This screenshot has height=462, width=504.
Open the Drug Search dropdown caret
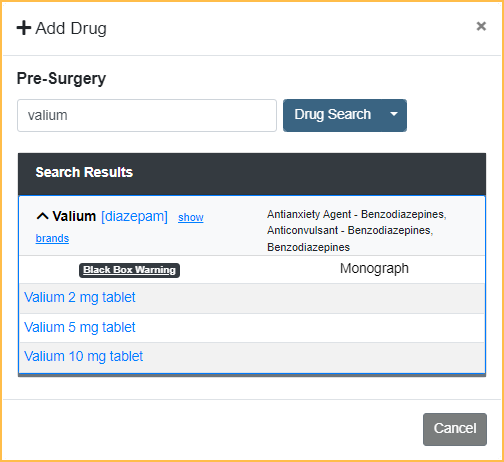394,114
